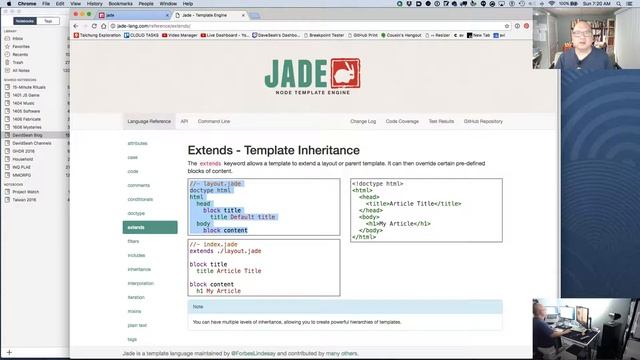
Task: Open the Command Line tab
Action: pyautogui.click(x=214, y=122)
